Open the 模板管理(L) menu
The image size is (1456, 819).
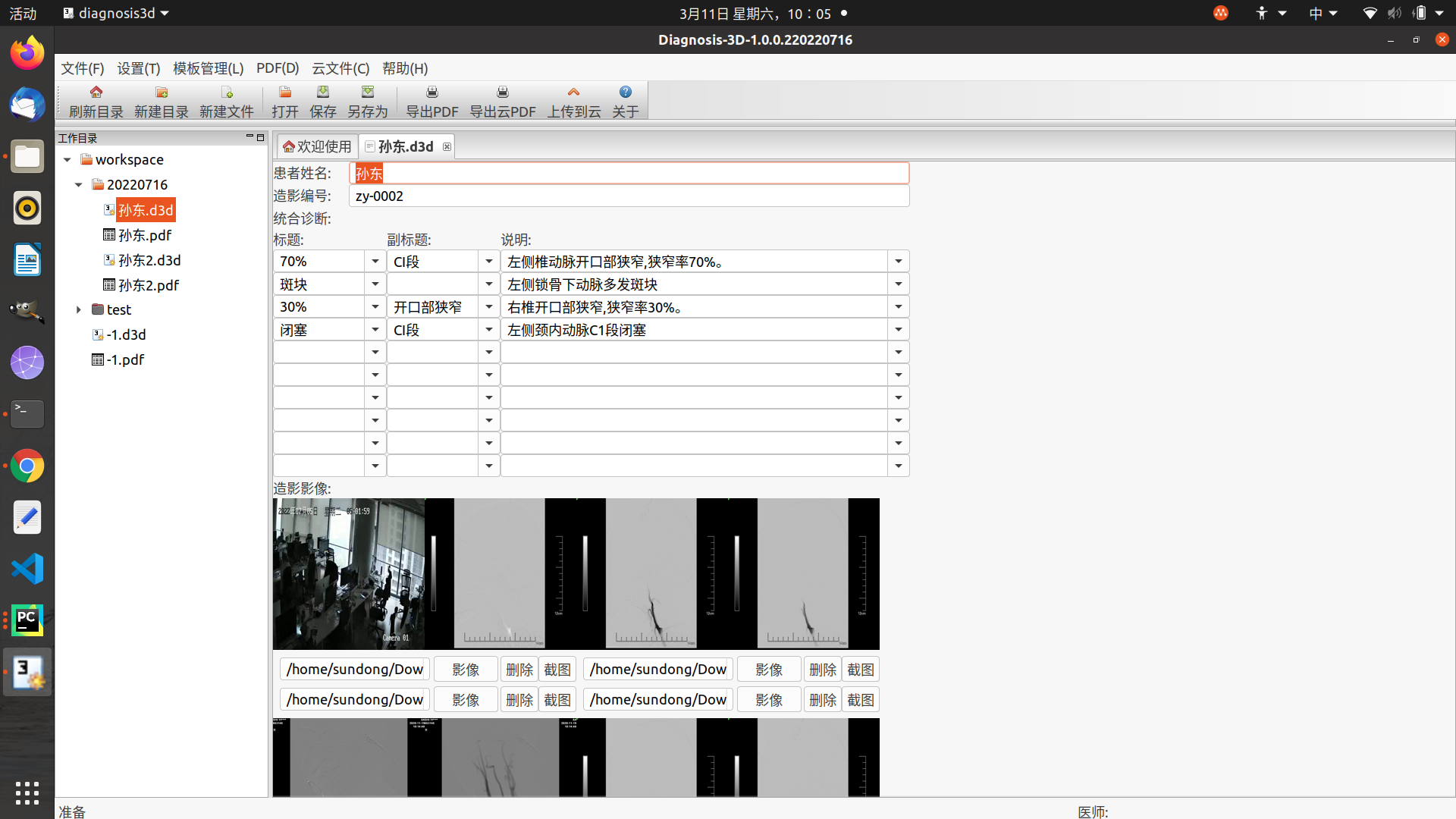[x=209, y=68]
